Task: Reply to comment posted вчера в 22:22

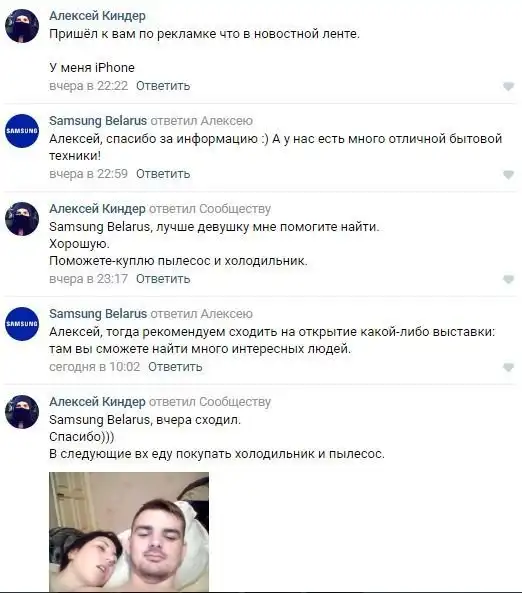Action: pos(163,86)
